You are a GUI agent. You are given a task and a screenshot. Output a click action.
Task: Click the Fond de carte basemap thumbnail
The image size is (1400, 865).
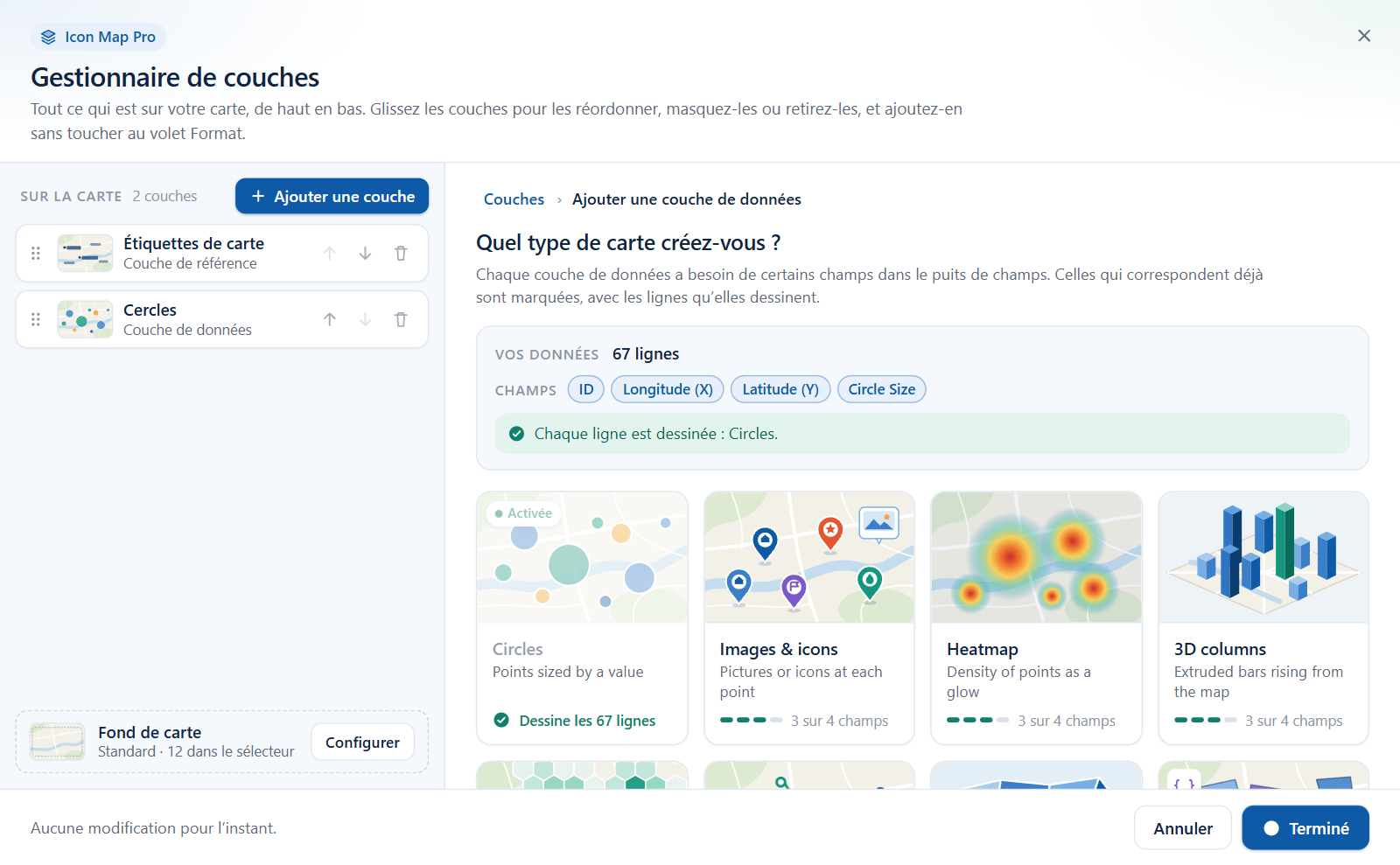coord(57,742)
